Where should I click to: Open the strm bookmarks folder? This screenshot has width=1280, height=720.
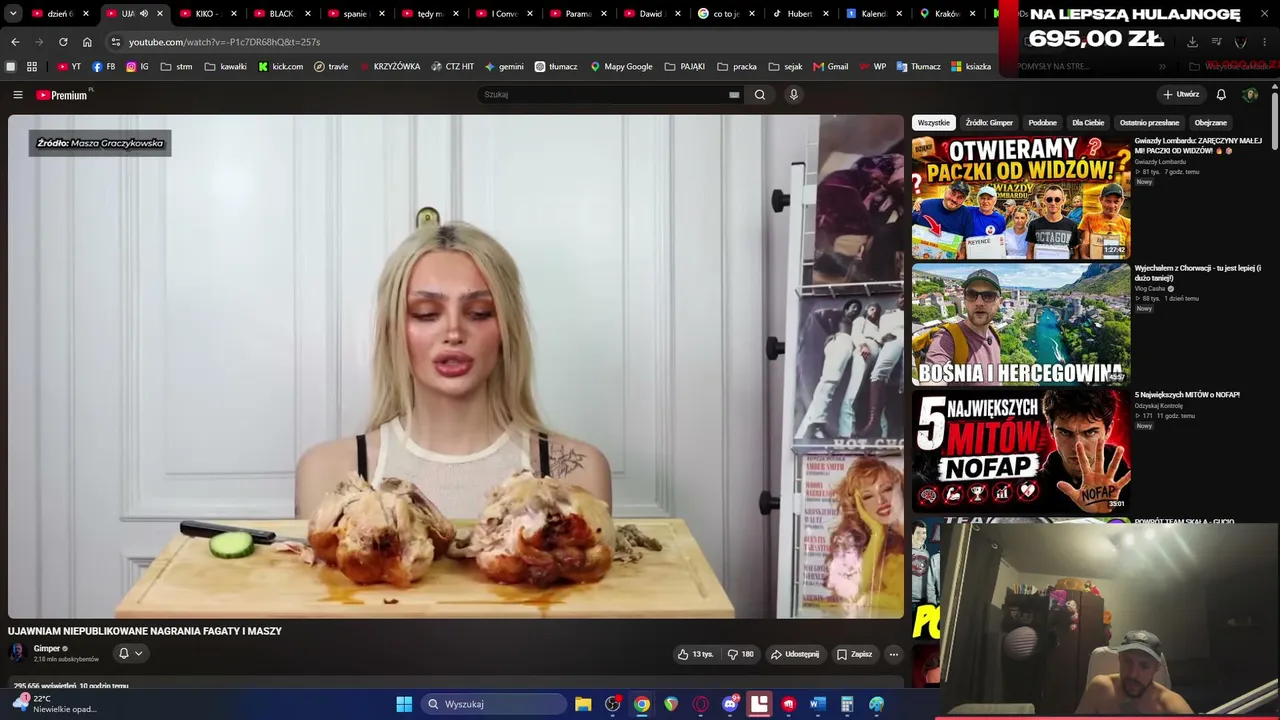coord(176,67)
